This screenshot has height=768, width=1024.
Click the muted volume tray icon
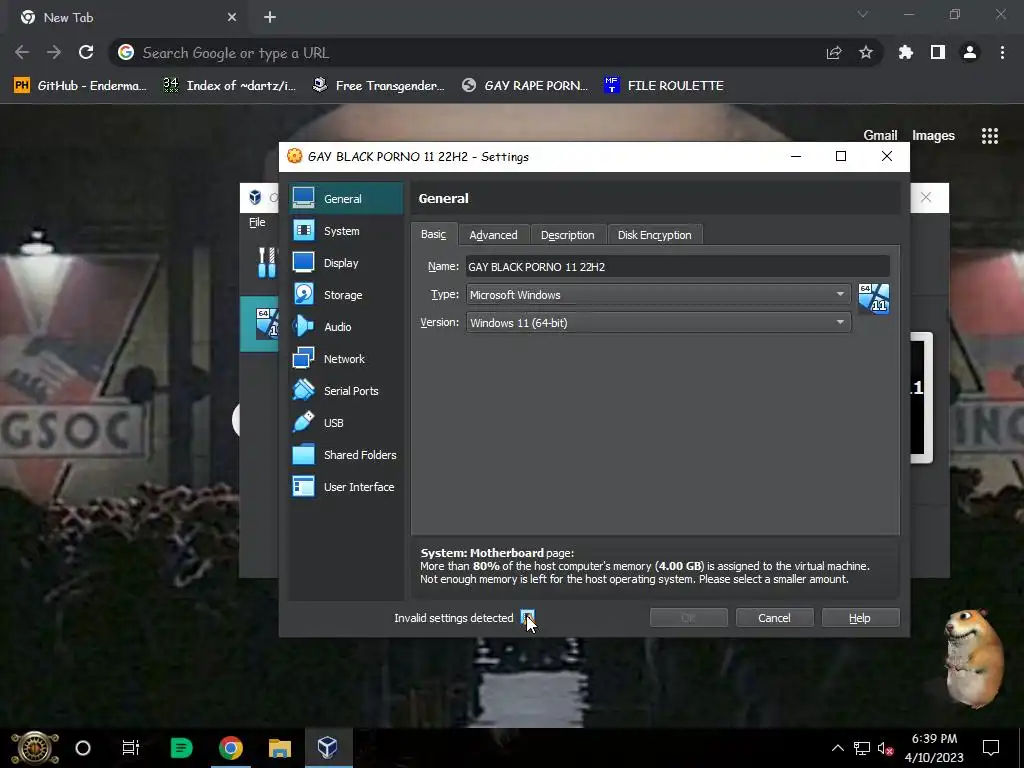point(885,748)
